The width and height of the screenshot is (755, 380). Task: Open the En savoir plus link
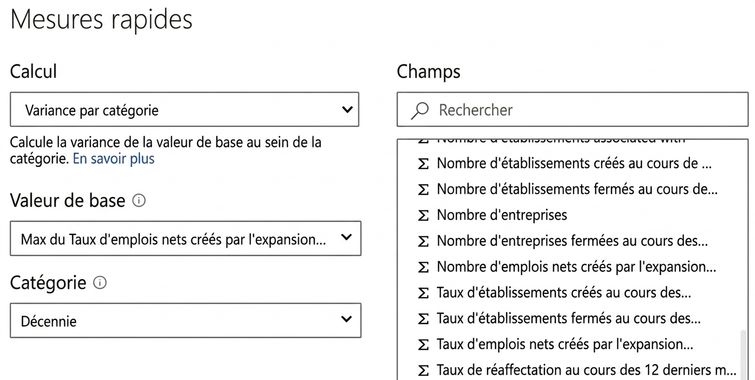pos(114,158)
